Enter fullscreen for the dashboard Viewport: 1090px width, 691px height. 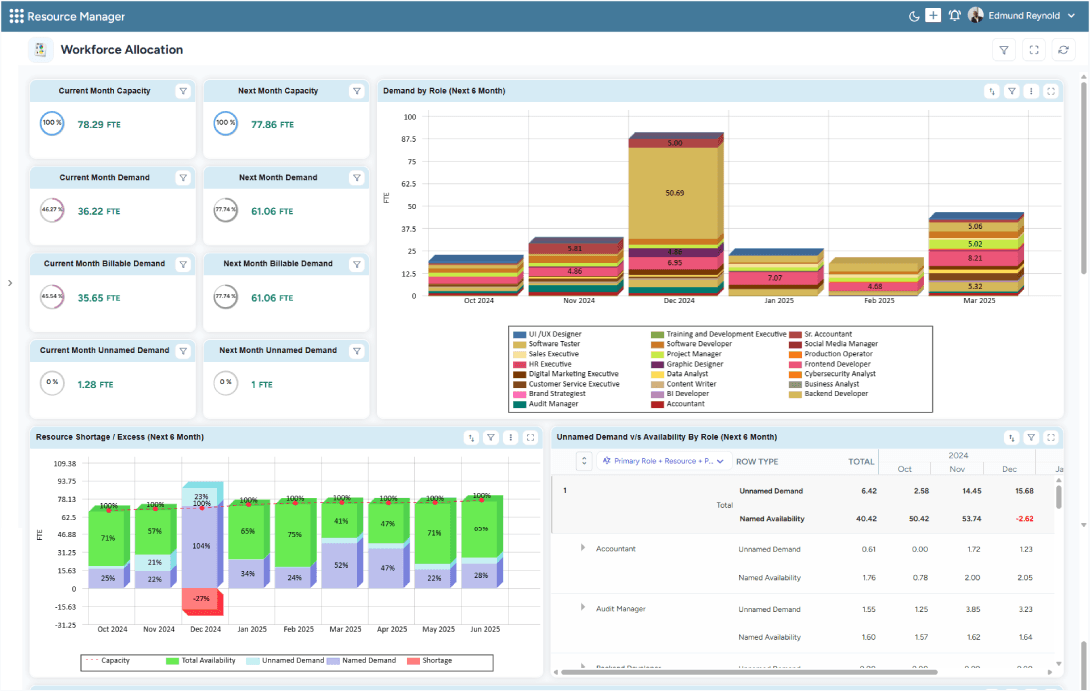click(x=1034, y=50)
